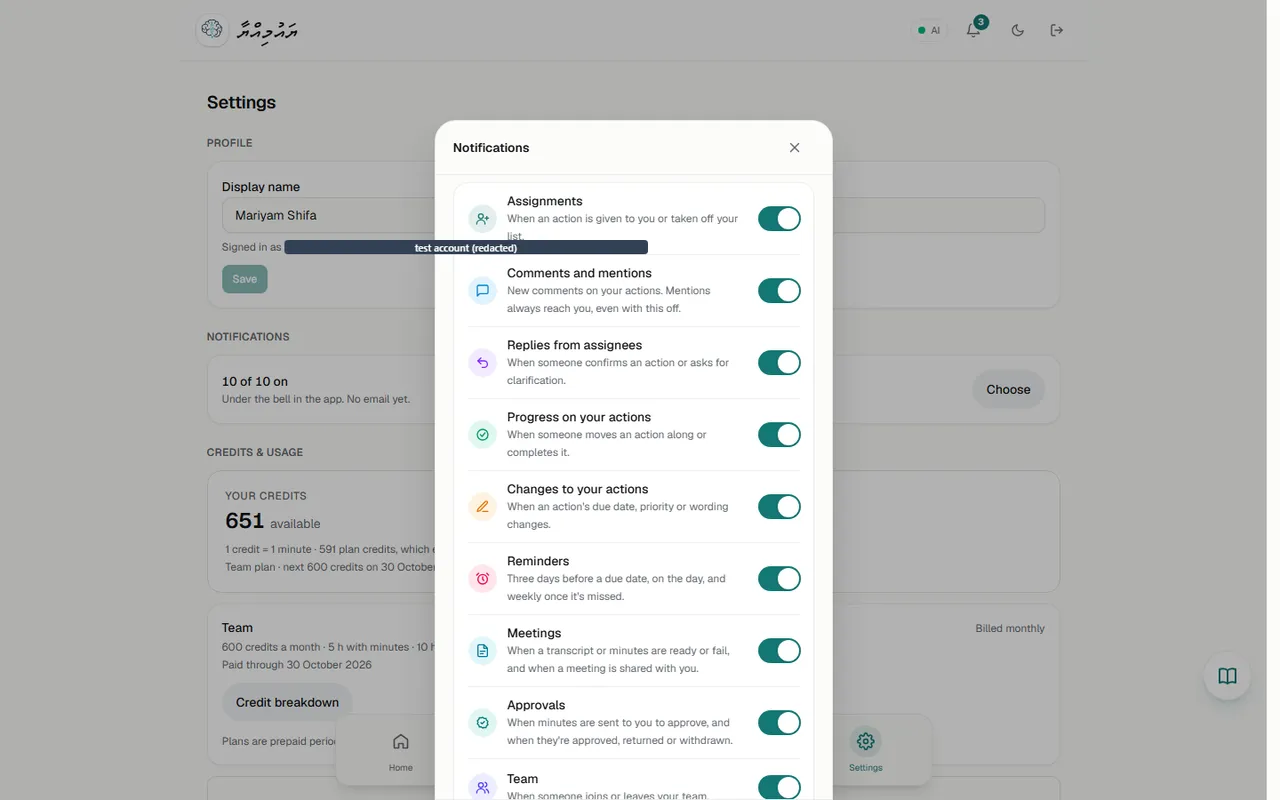1280x800 pixels.
Task: Click the '651 available' credits text
Action: point(273,521)
